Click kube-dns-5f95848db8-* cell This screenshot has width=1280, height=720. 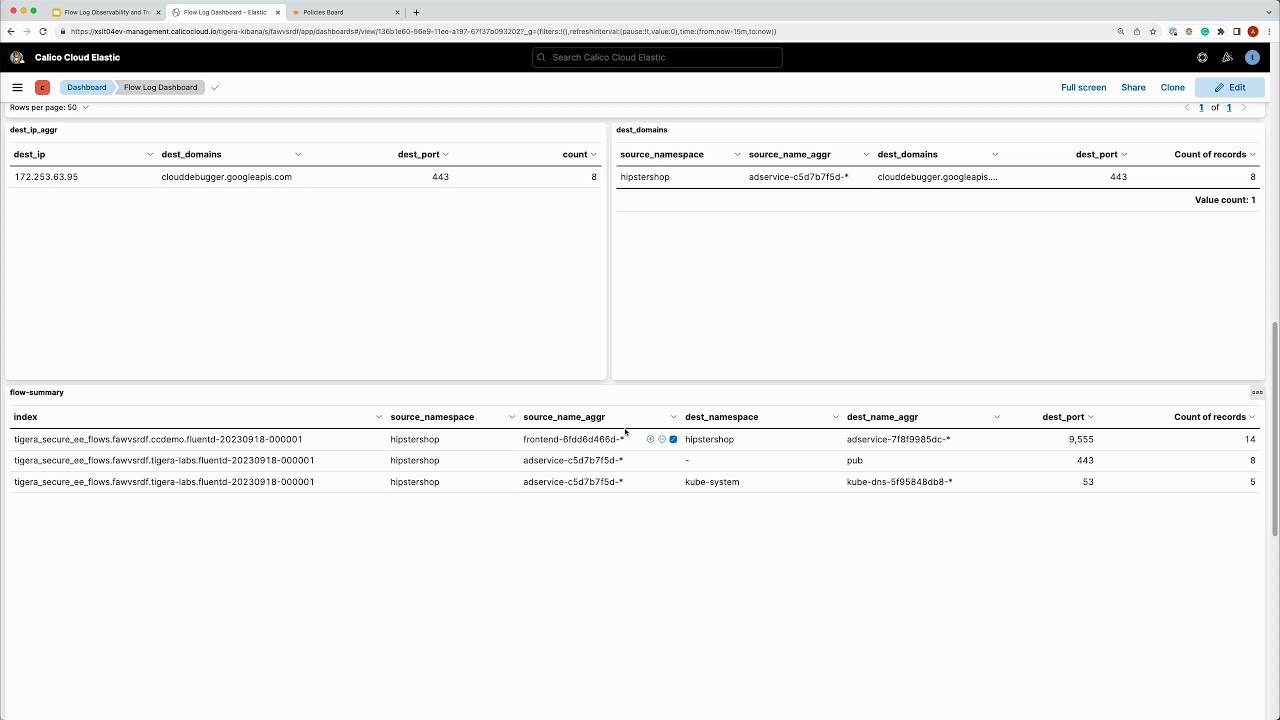pyautogui.click(x=899, y=482)
